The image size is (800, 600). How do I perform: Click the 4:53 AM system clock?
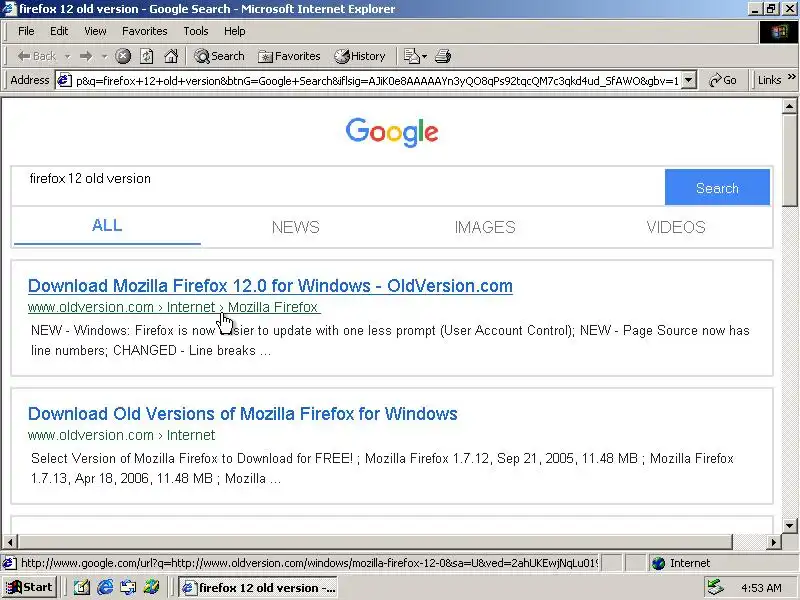pos(761,588)
